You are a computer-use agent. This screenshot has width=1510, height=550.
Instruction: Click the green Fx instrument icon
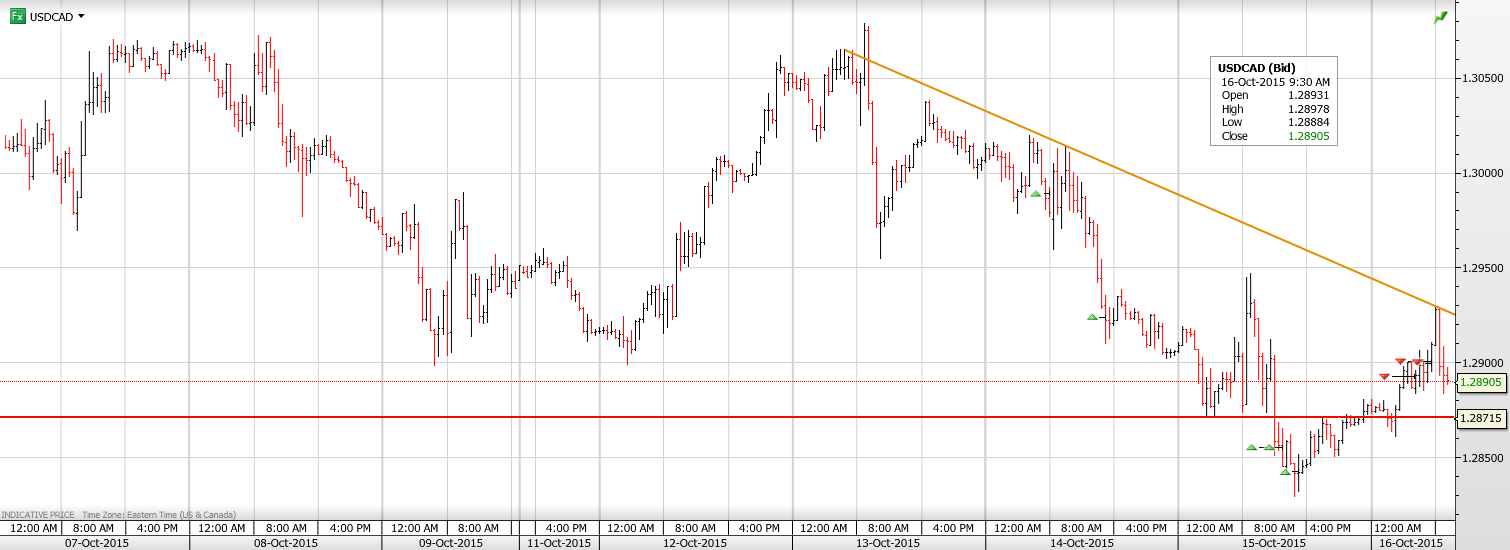(x=17, y=16)
